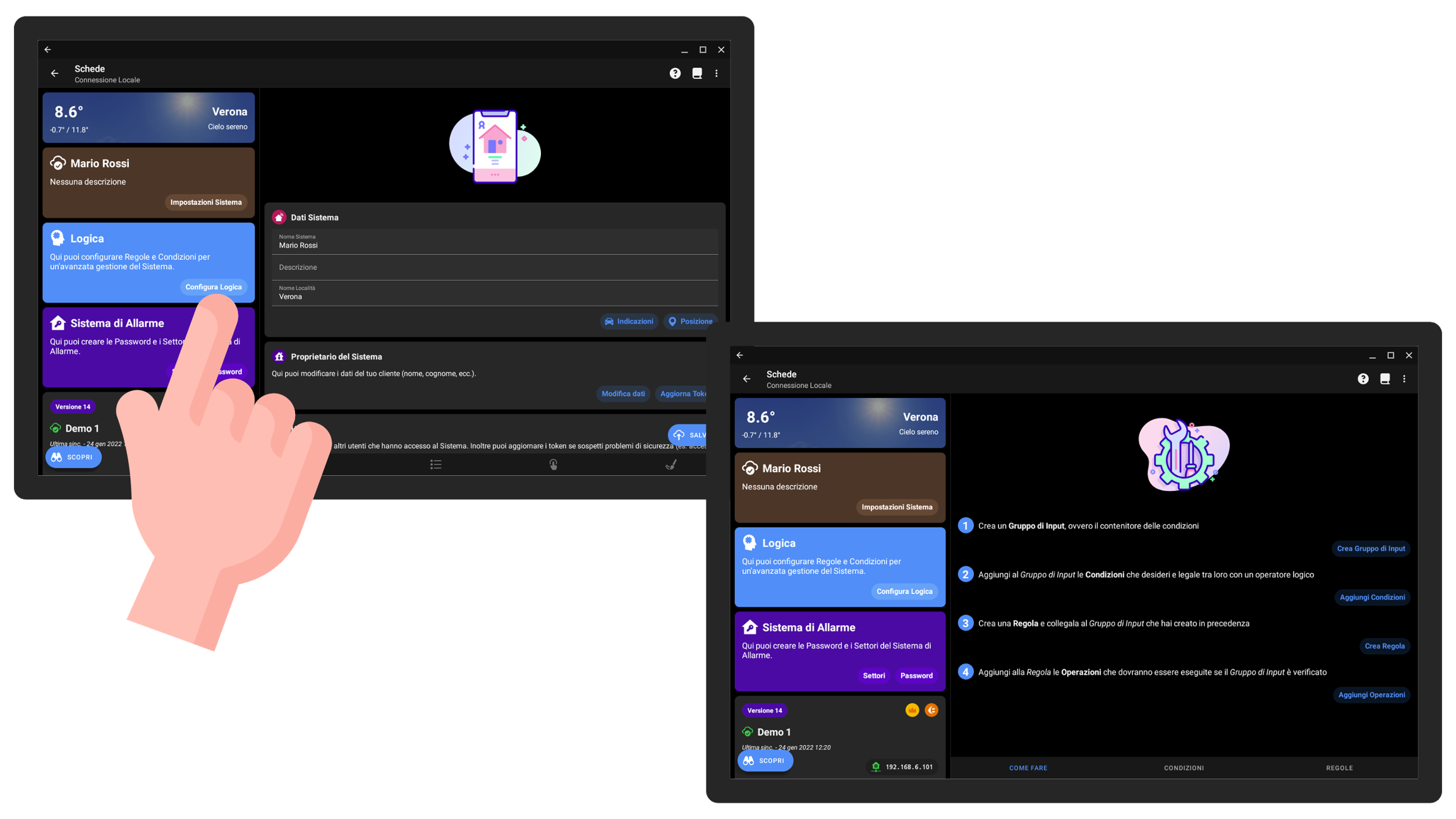Click the Posizione button with pin icon
Viewport: 1456px width, 819px height.
[x=690, y=321]
